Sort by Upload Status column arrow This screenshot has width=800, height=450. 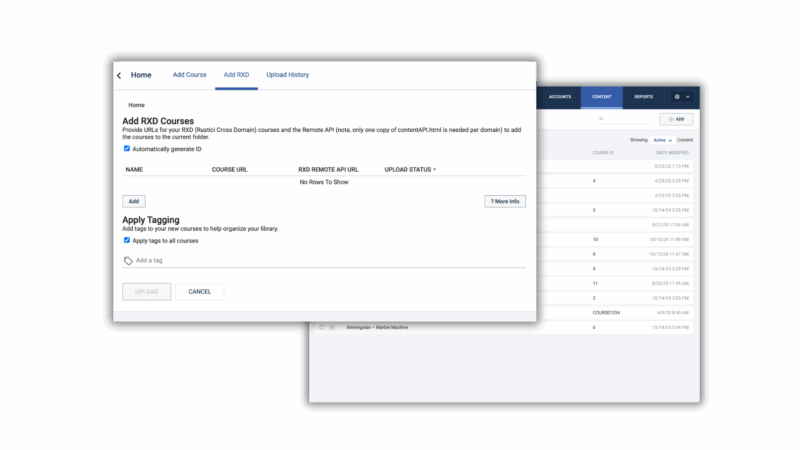pos(435,170)
